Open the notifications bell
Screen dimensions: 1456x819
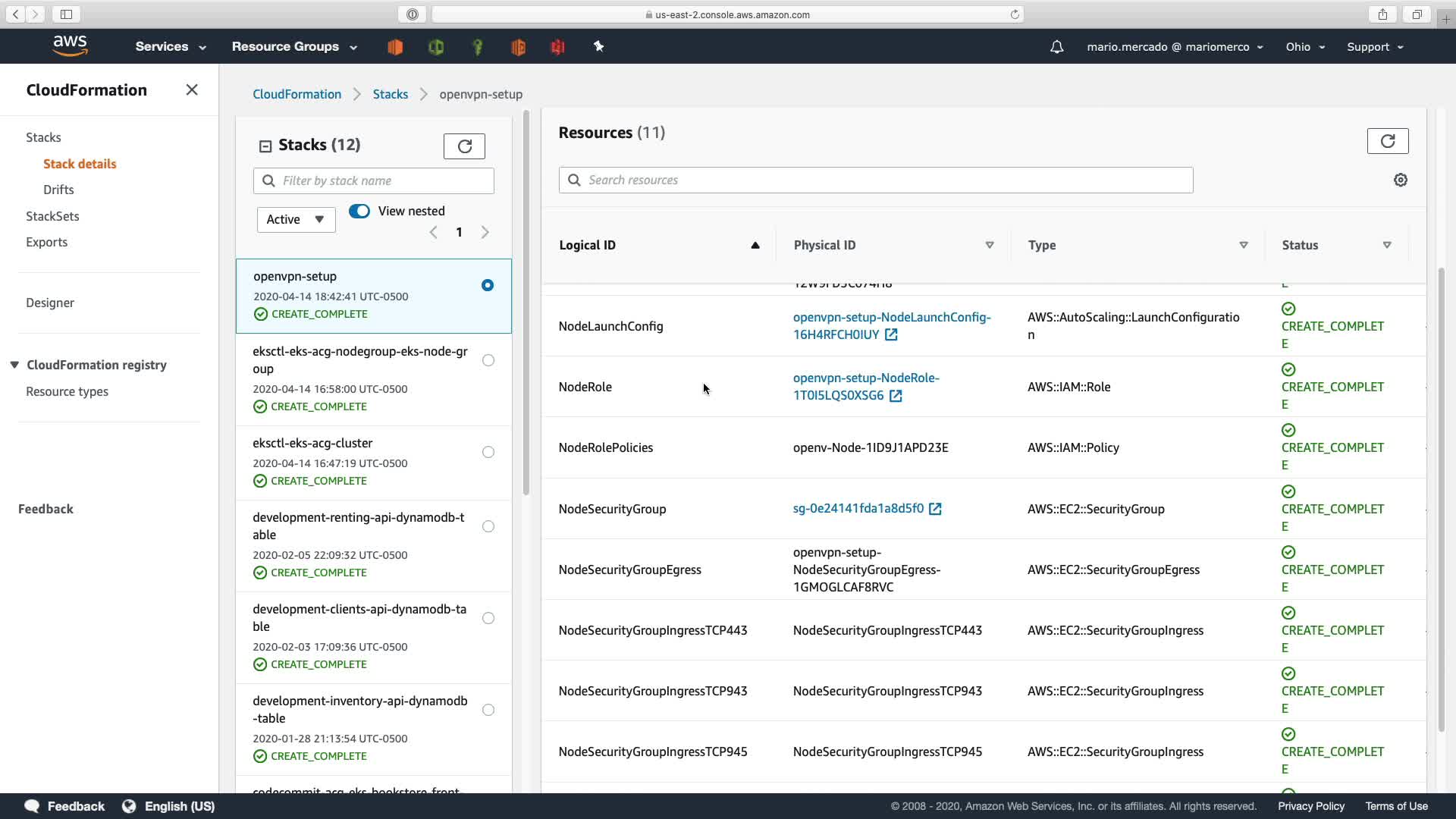pyautogui.click(x=1056, y=47)
